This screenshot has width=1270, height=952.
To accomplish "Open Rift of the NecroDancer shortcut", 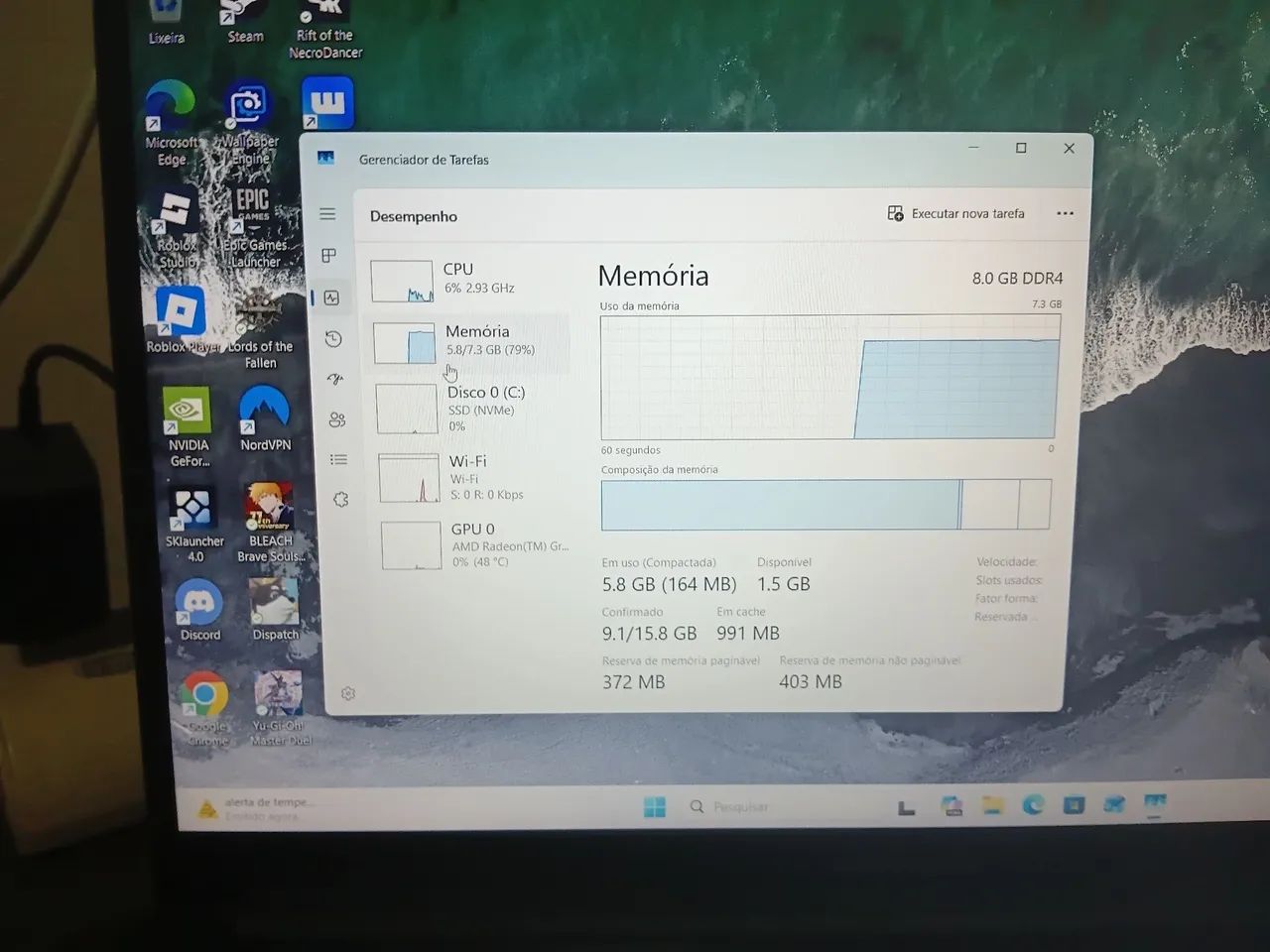I will (x=325, y=30).
